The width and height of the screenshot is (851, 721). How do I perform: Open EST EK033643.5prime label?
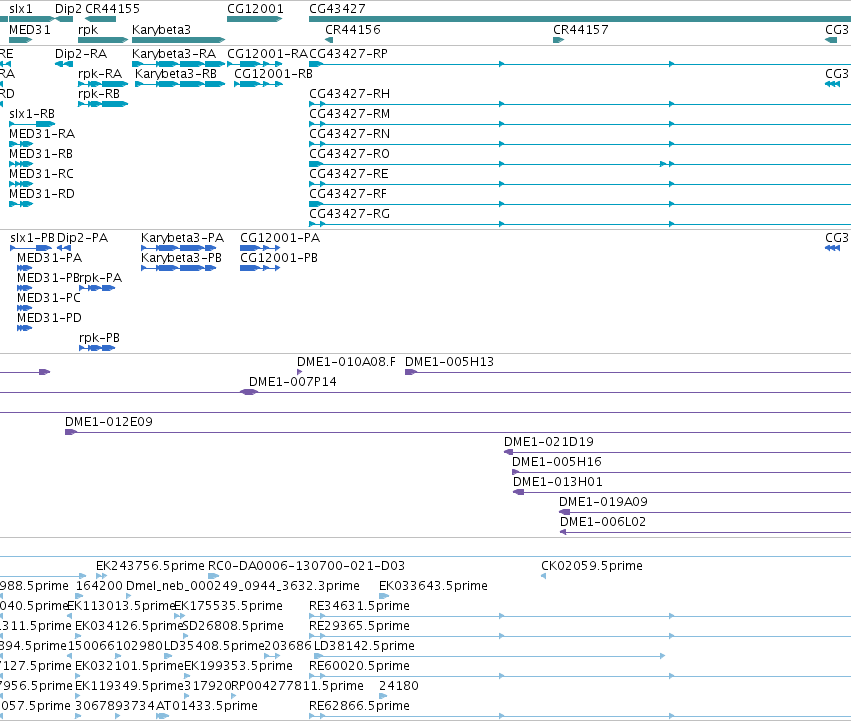coord(433,586)
